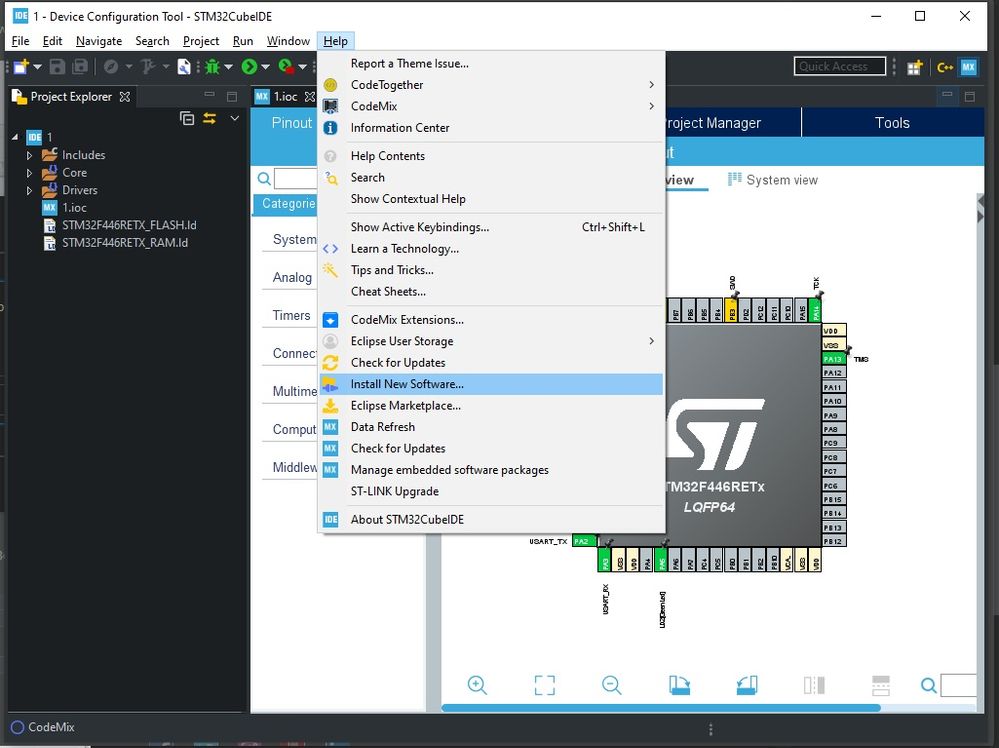Rotate the chip counter-clockwise
This screenshot has height=748, width=999.
coord(747,685)
